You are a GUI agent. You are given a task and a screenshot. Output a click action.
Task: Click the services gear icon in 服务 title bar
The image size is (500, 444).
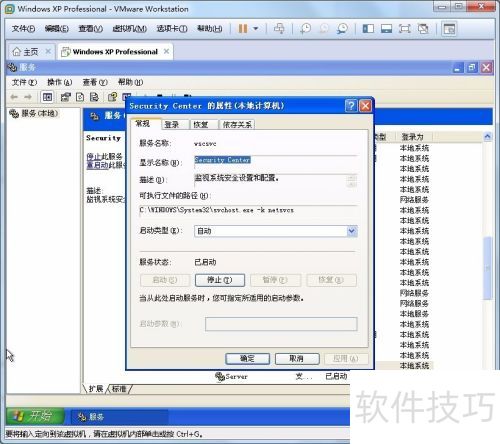(x=13, y=67)
